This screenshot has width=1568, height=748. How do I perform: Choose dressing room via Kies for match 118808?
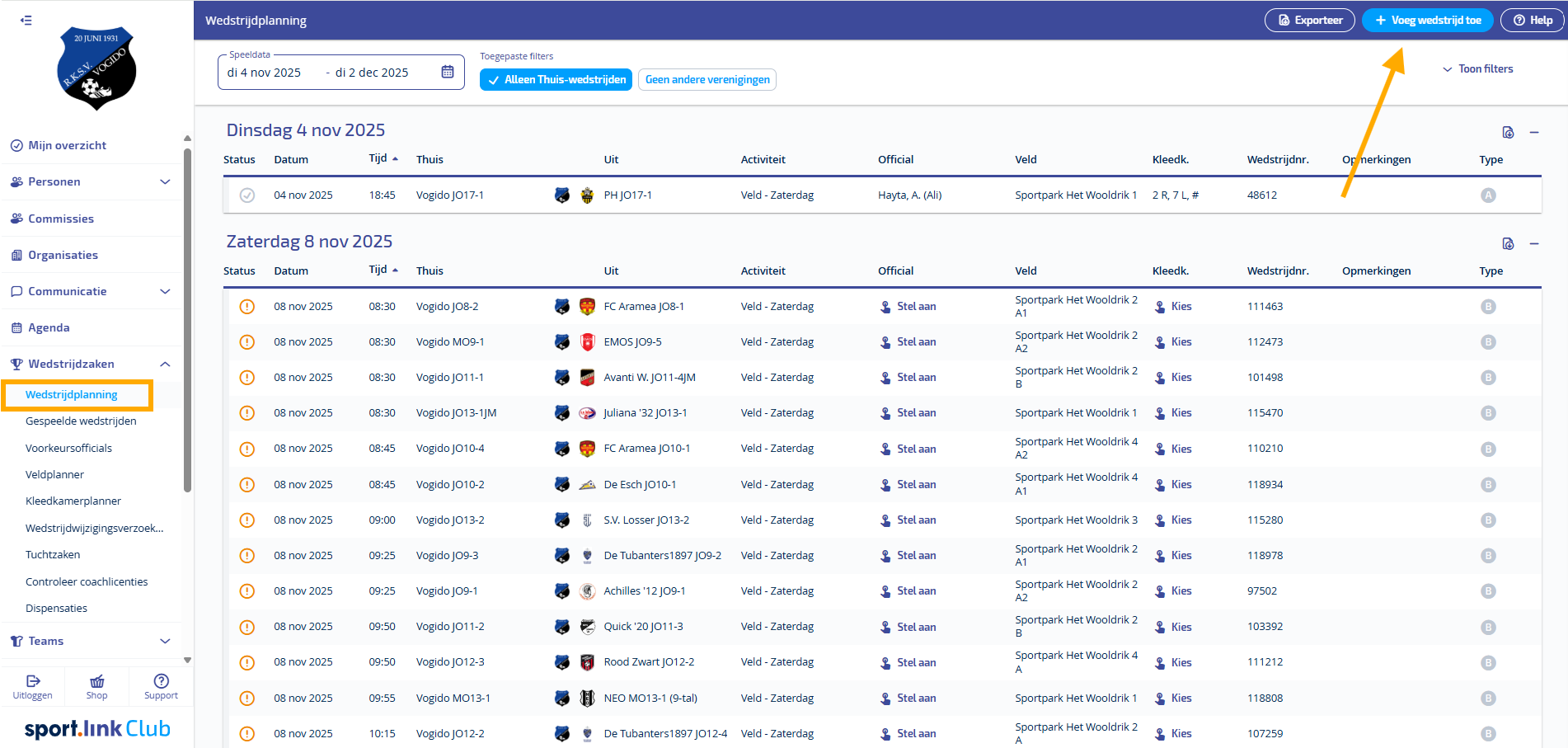(x=1173, y=699)
